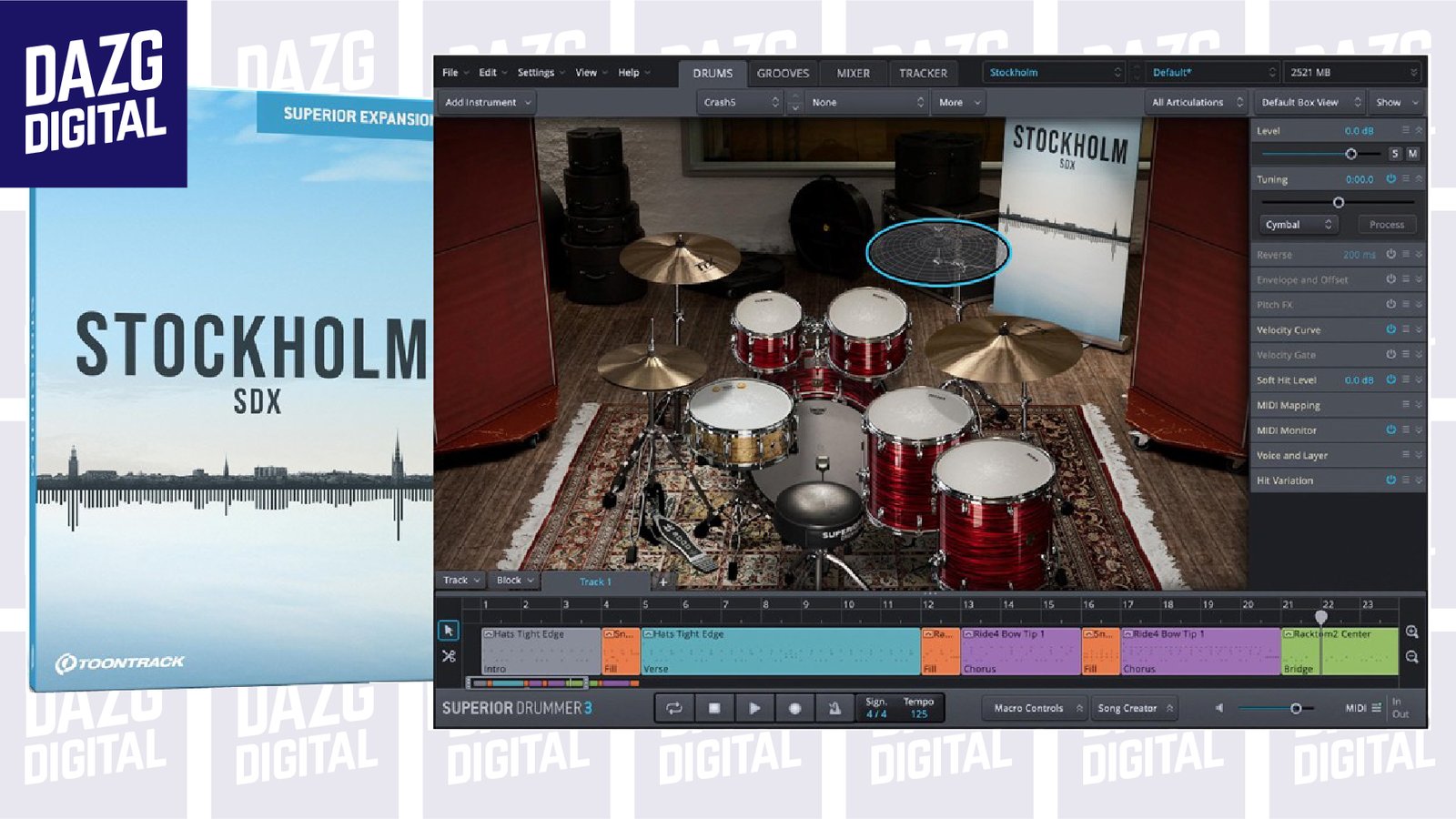This screenshot has height=819, width=1456.
Task: Switch to the GROOVES tab
Action: click(783, 73)
